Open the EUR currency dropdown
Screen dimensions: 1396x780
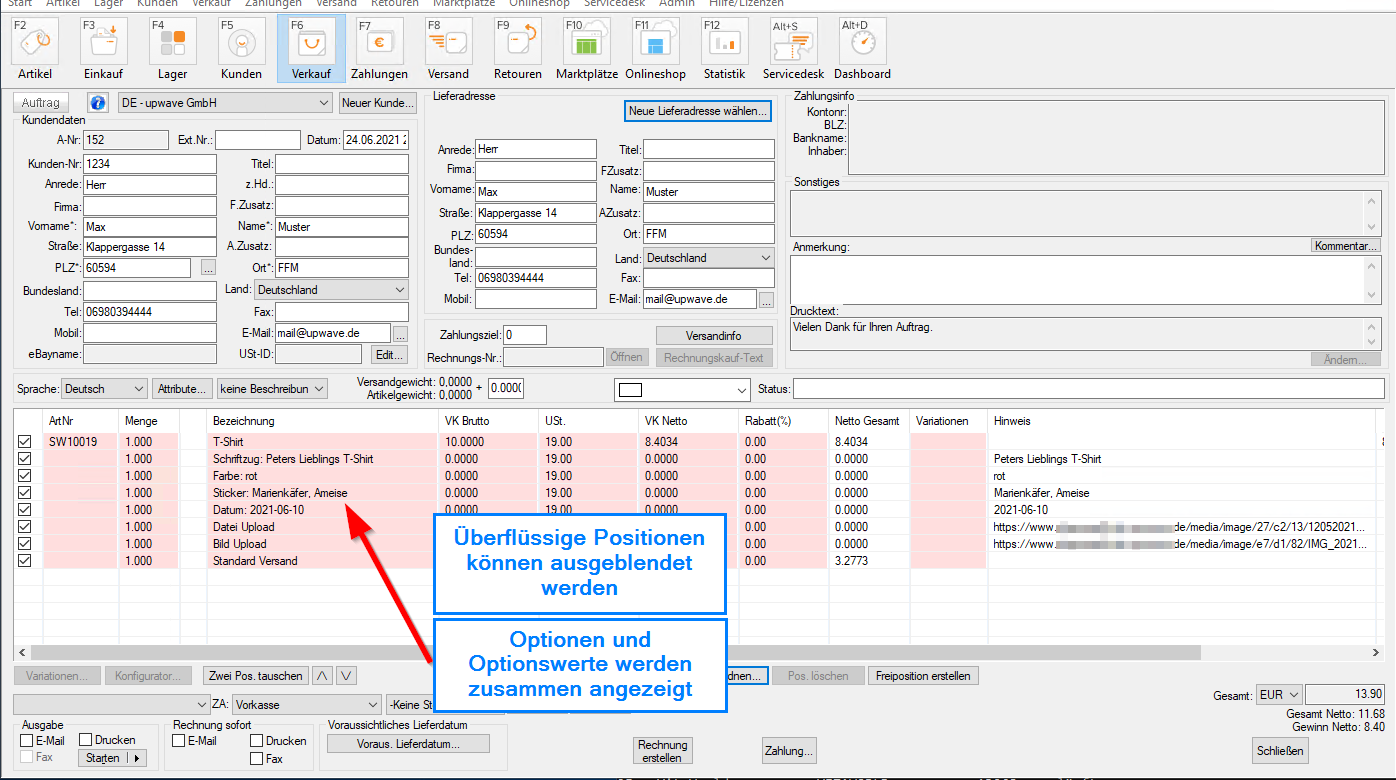click(1279, 695)
